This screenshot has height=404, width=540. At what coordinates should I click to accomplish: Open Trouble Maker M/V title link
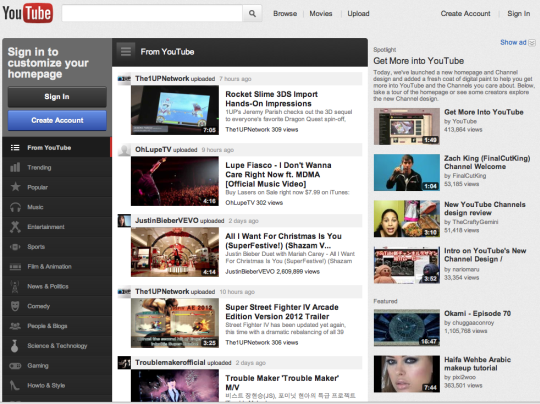tap(282, 383)
